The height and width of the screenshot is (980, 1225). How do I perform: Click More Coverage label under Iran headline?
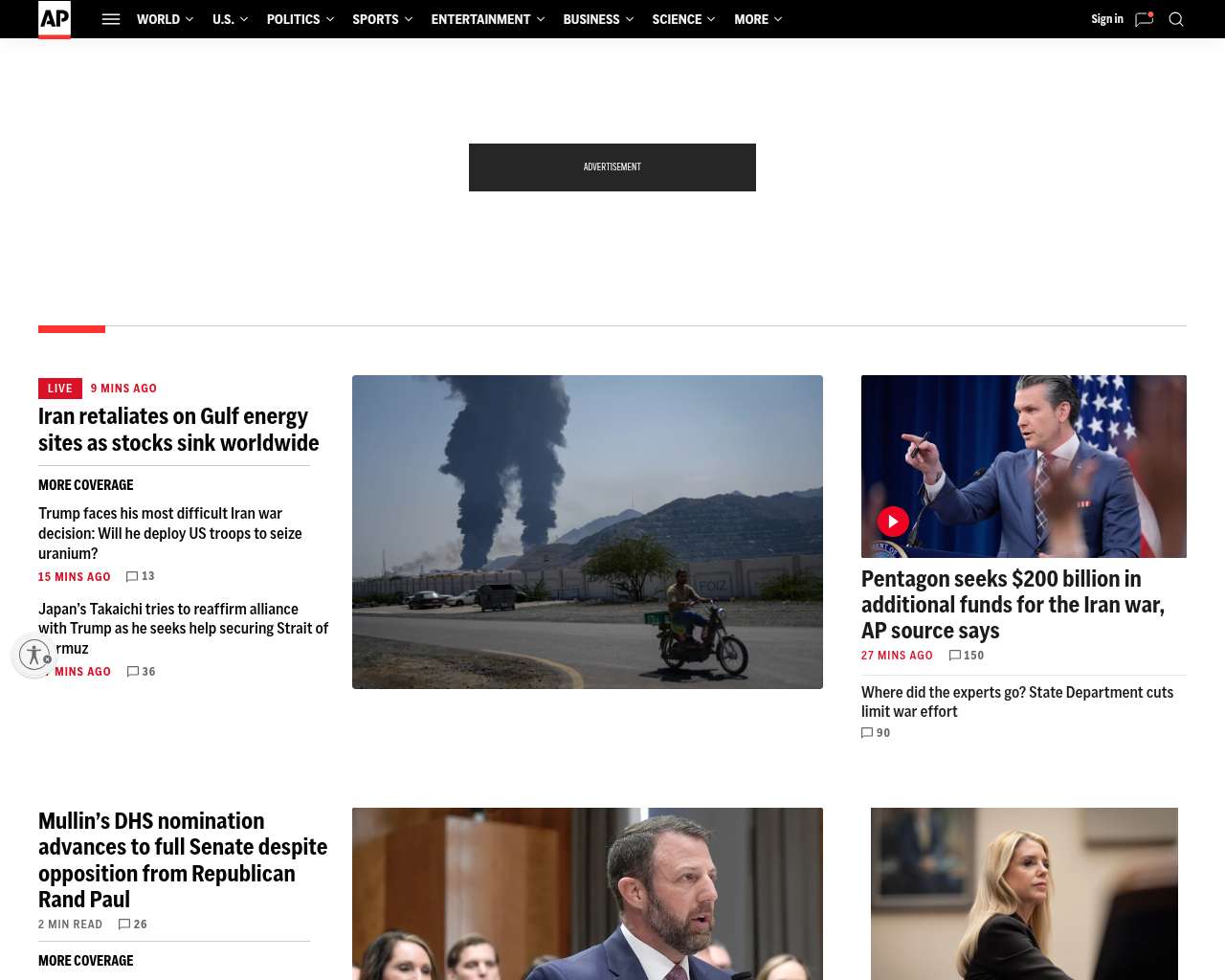click(86, 485)
